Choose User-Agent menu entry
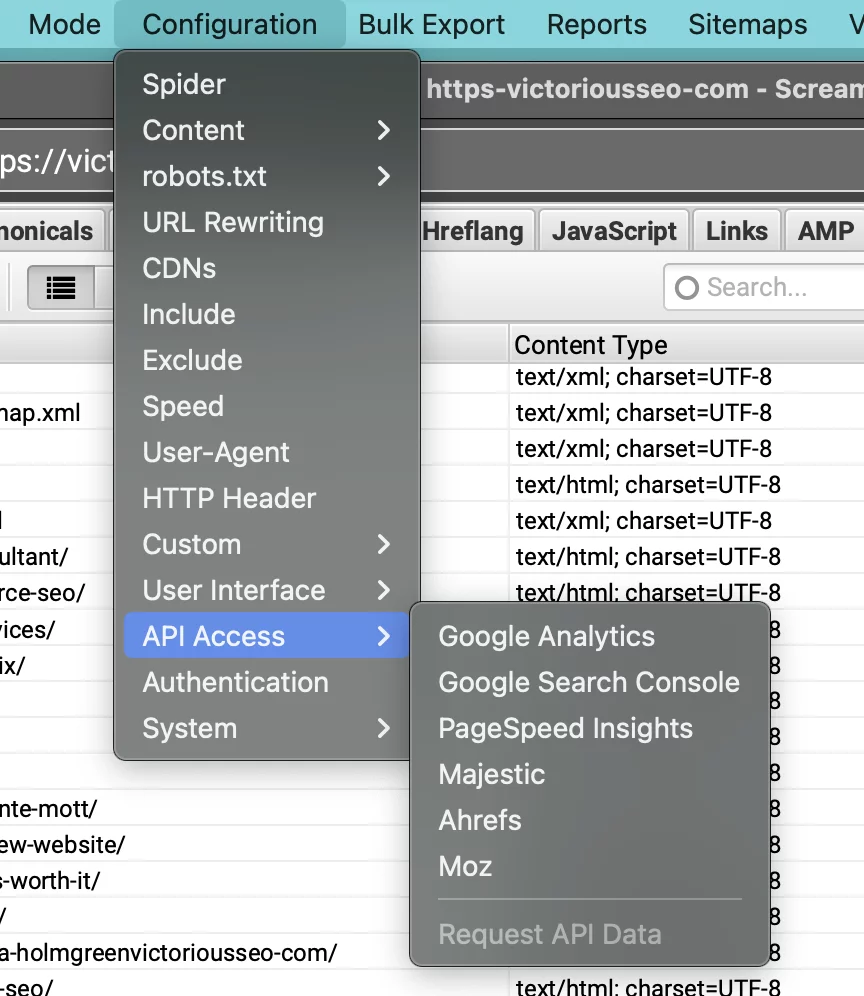864x996 pixels. (267, 452)
